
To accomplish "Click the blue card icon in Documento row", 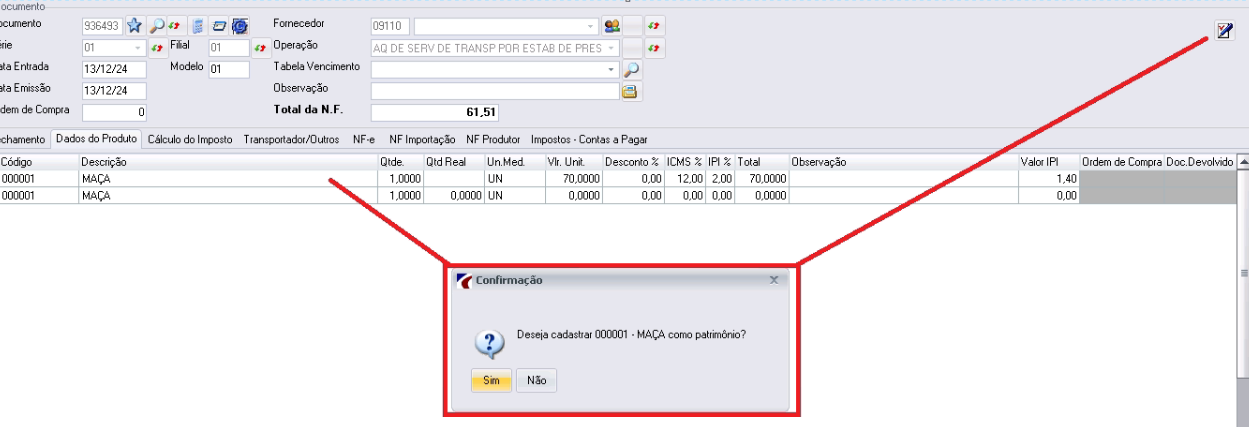I will coord(219,26).
